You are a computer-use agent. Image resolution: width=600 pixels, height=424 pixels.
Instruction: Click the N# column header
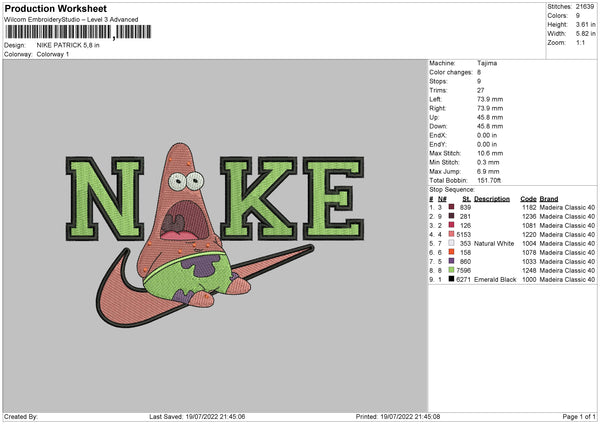coord(442,199)
